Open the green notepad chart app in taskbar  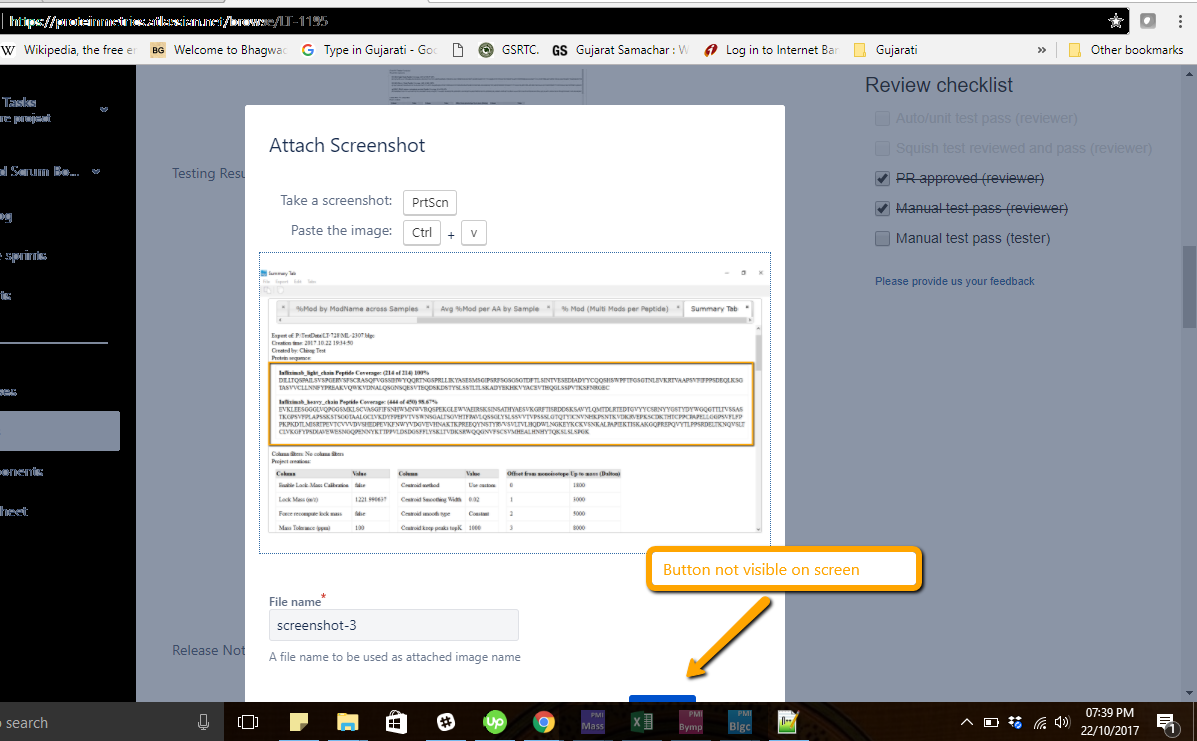788,722
